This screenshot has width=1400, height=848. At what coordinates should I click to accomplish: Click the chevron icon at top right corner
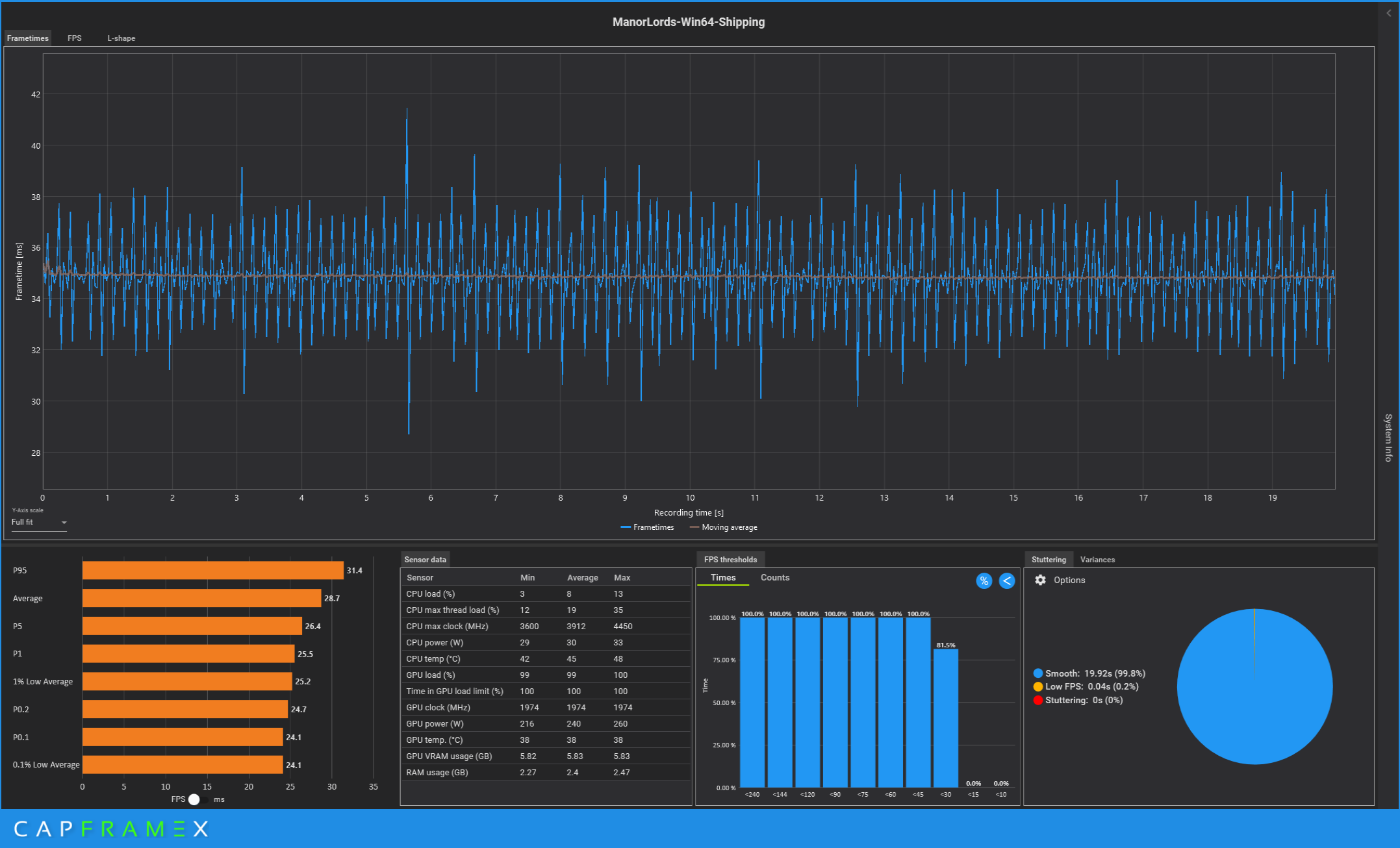(x=1389, y=13)
